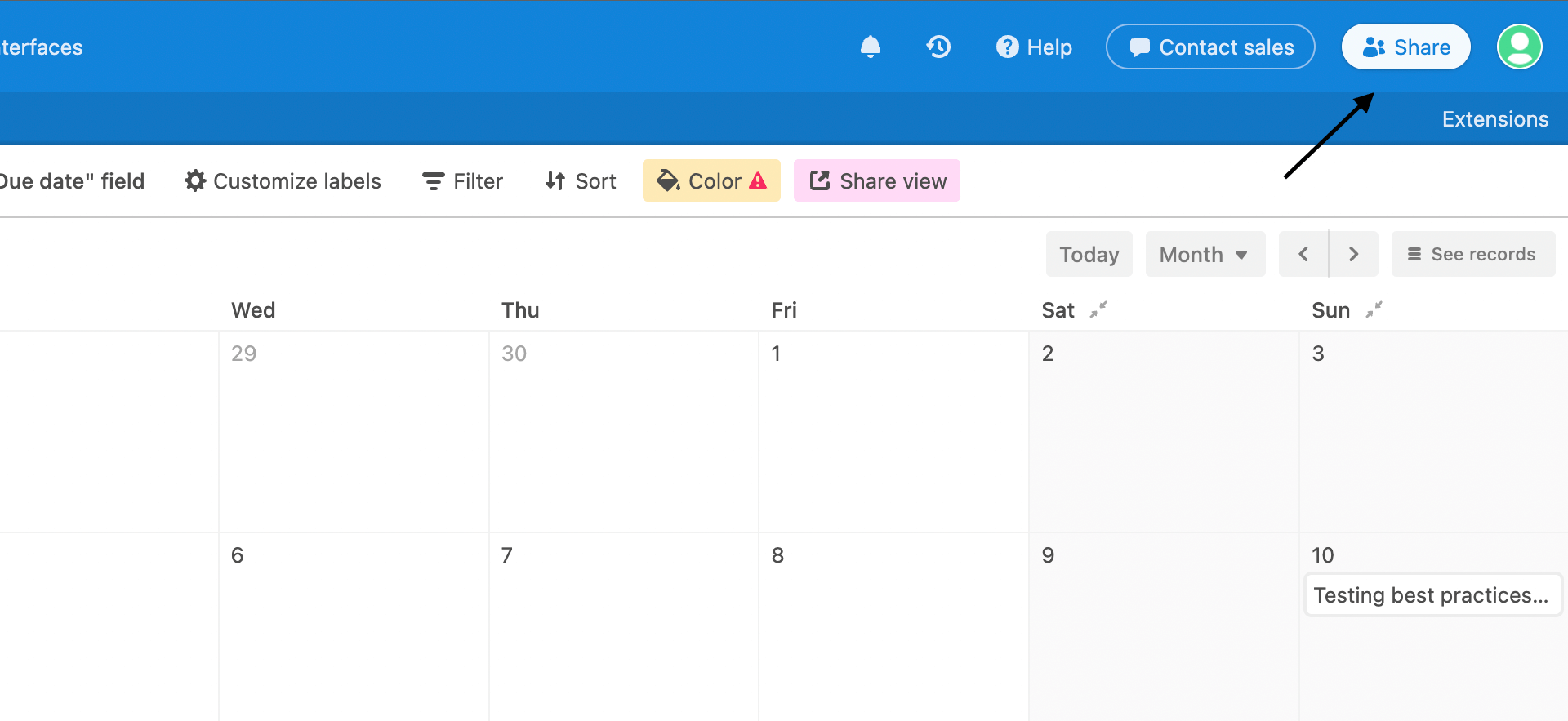
Task: Expand the Month view dropdown
Action: pyautogui.click(x=1205, y=254)
